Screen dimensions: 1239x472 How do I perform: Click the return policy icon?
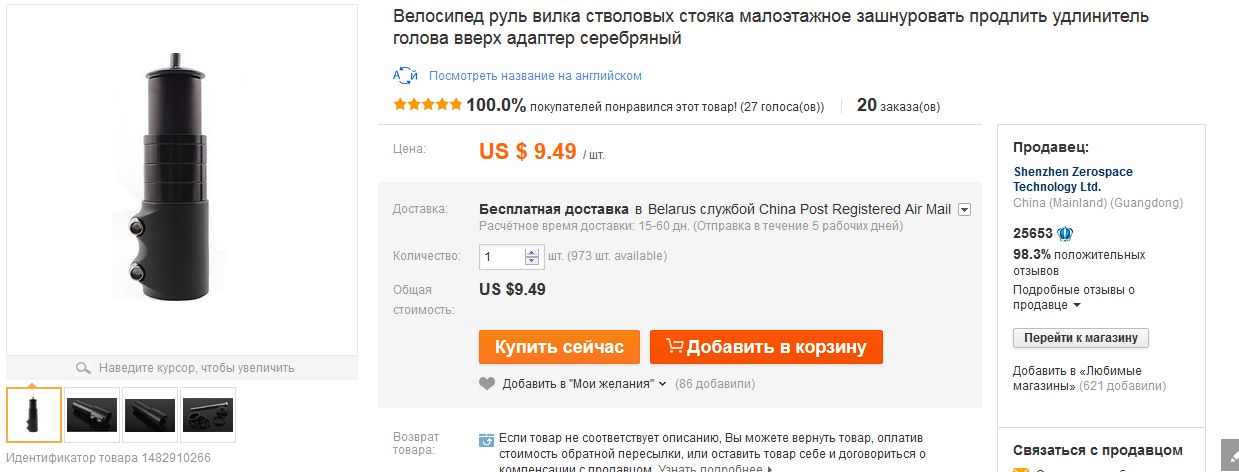pyautogui.click(x=486, y=440)
